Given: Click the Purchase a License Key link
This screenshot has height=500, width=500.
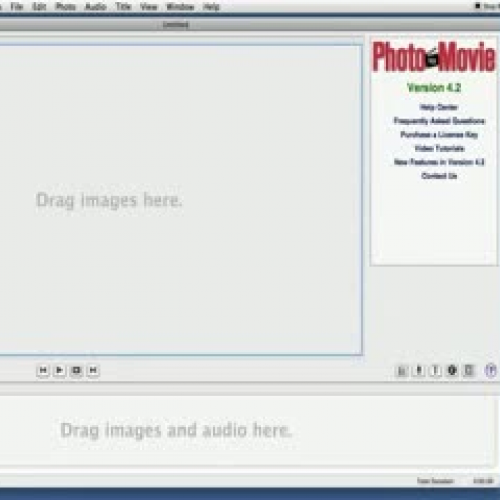Looking at the screenshot, I should [439, 135].
